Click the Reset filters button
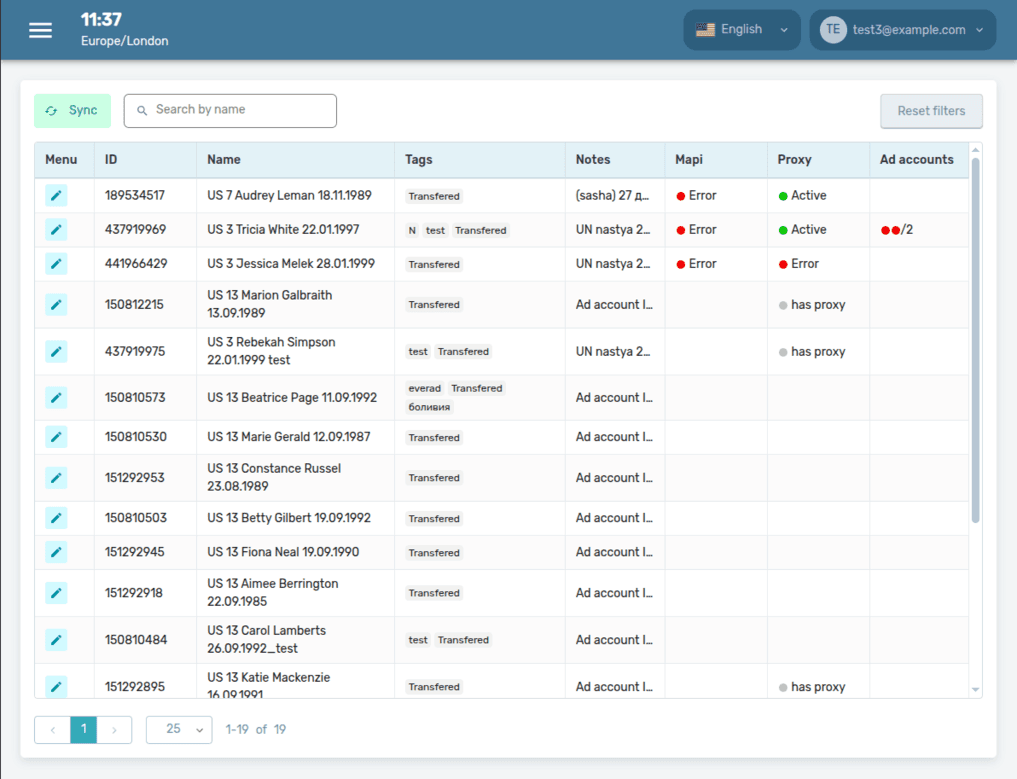The image size is (1017, 779). (x=931, y=111)
